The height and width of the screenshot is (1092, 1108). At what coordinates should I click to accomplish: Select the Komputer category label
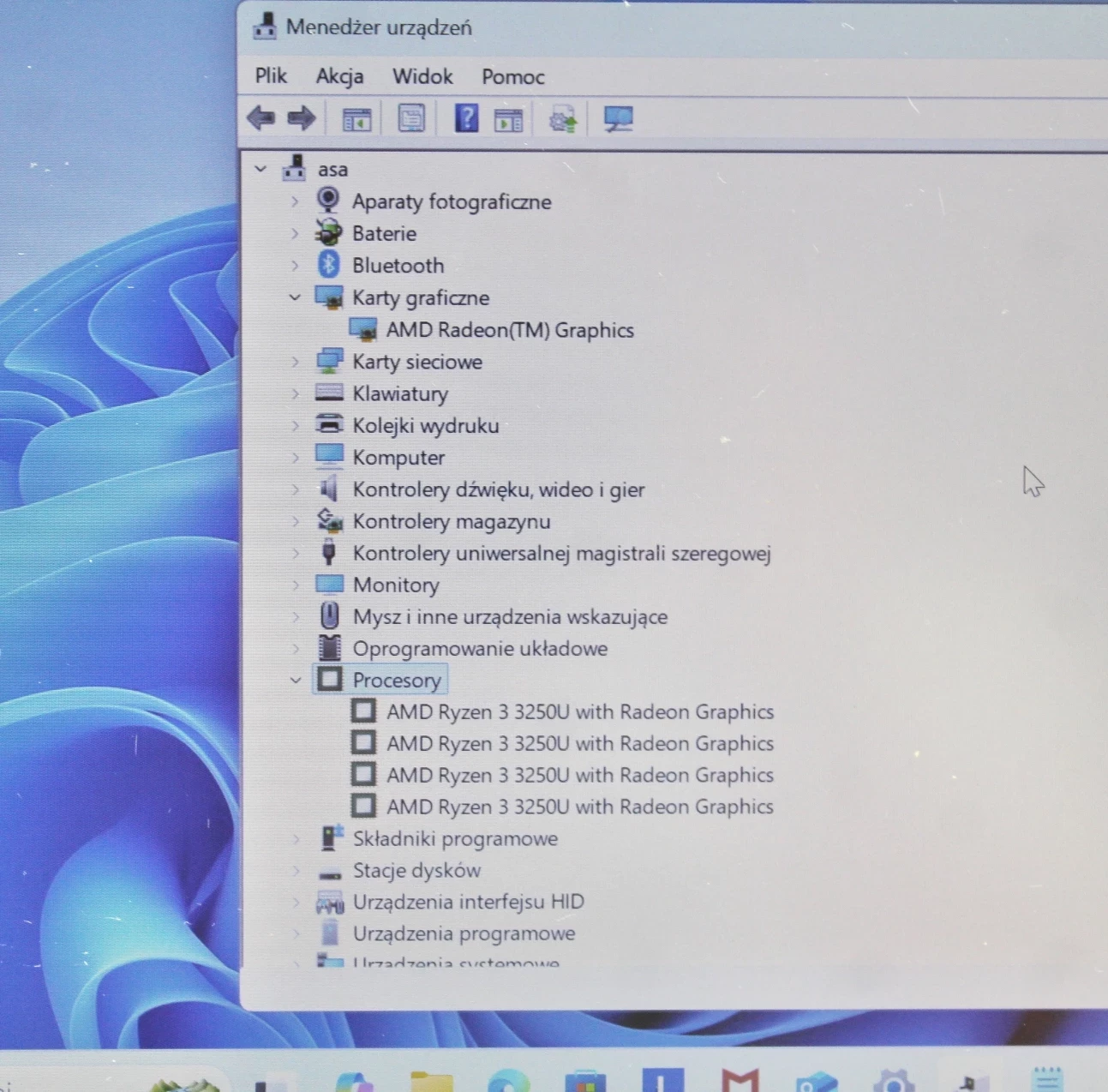[x=398, y=458]
